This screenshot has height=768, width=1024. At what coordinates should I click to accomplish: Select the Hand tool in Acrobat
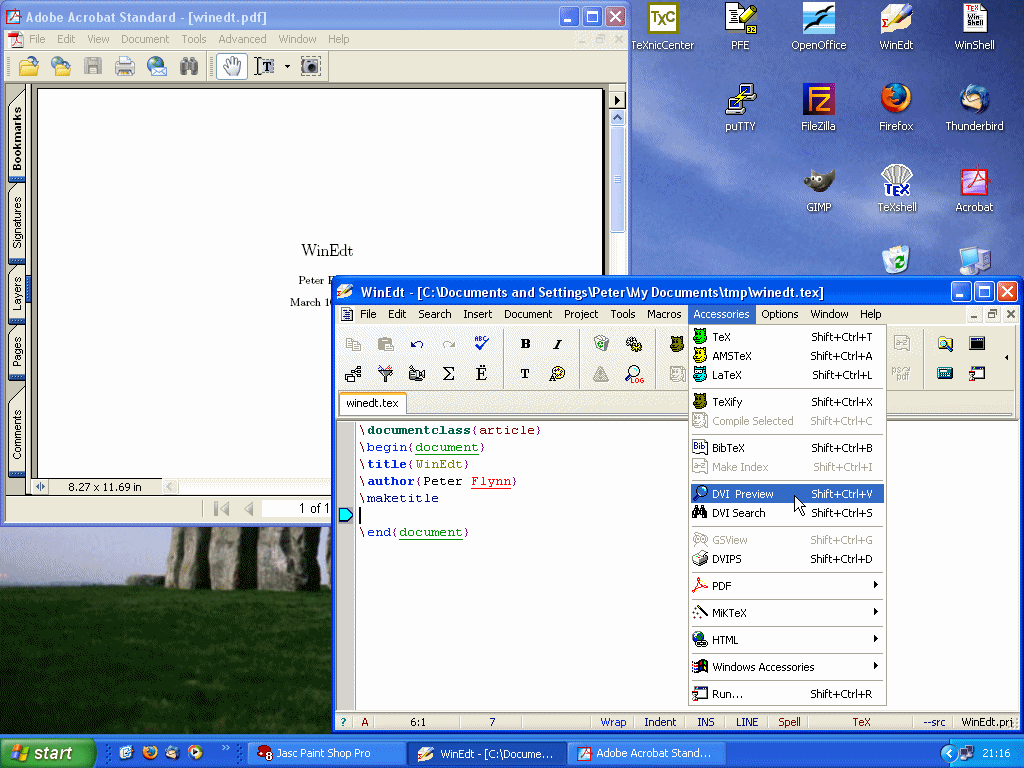pyautogui.click(x=232, y=66)
